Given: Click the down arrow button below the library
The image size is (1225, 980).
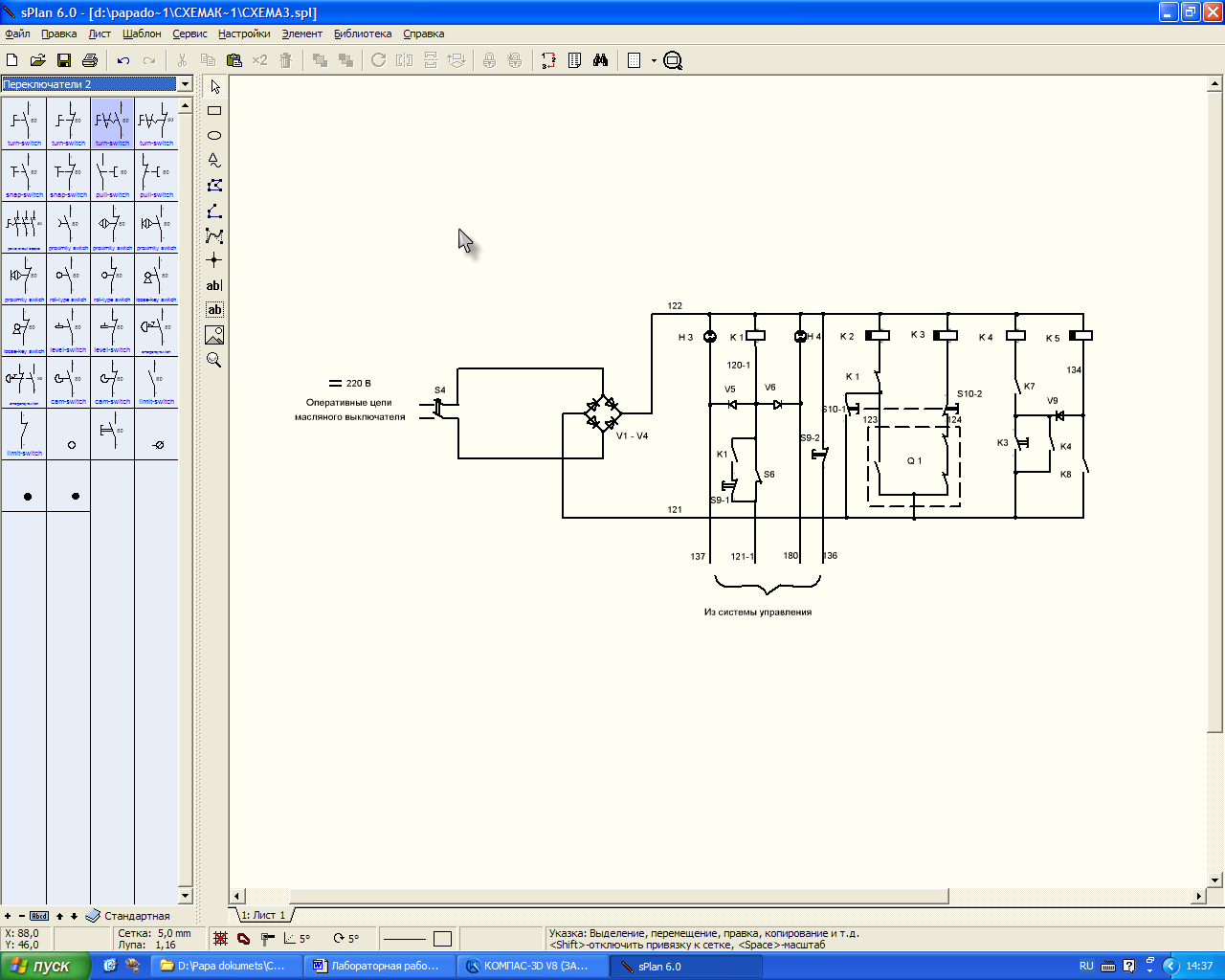Looking at the screenshot, I should pyautogui.click(x=74, y=916).
